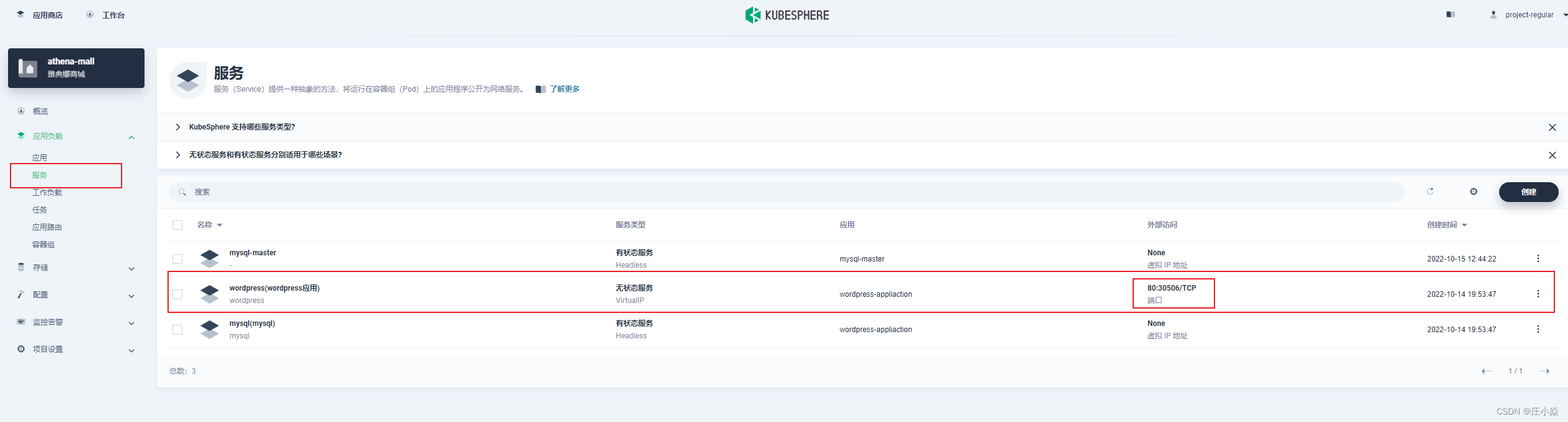The height and width of the screenshot is (422, 1568).
Task: Select all services checkbox in header
Action: tap(177, 225)
